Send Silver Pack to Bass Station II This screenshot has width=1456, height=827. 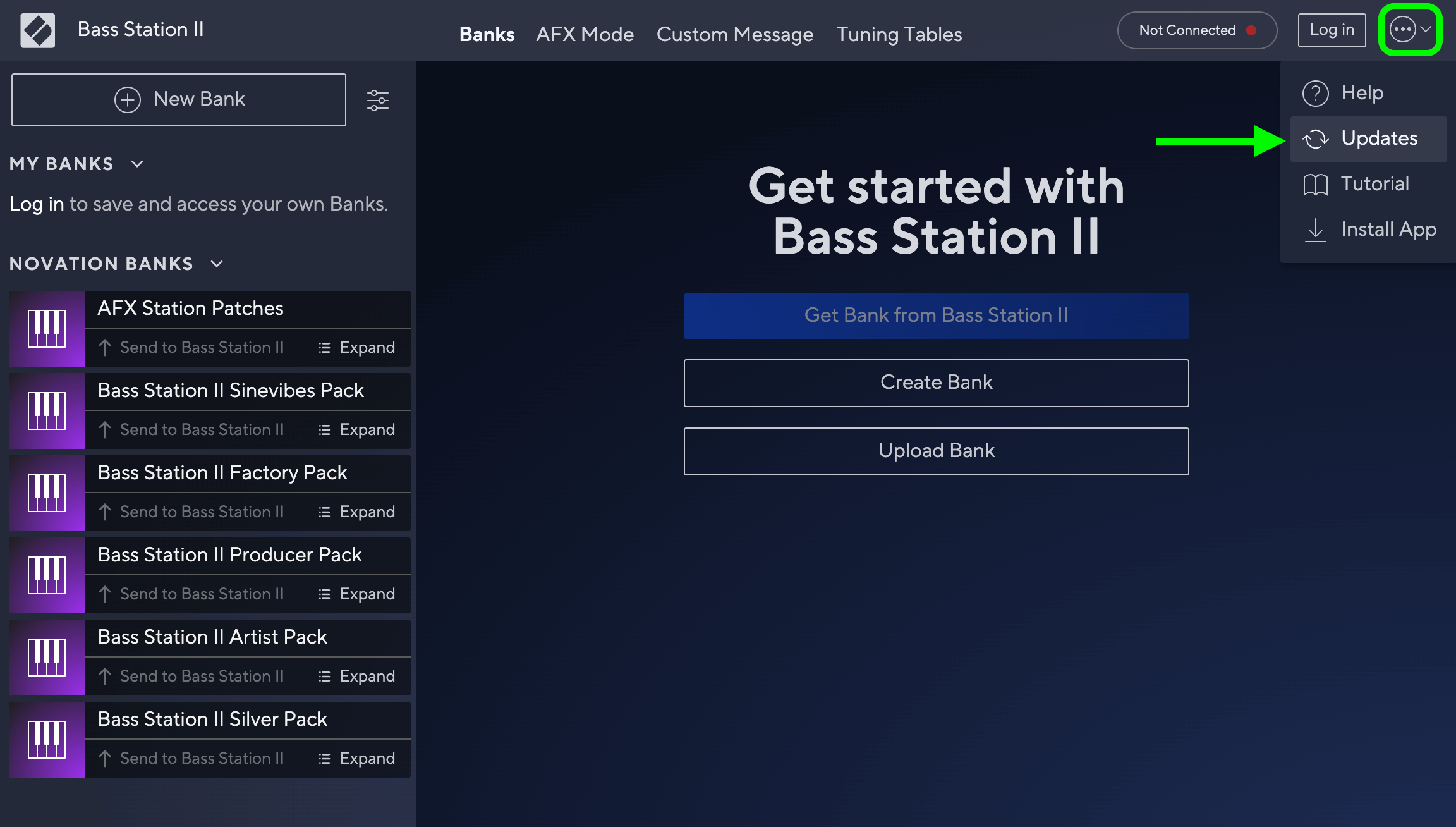[x=191, y=758]
